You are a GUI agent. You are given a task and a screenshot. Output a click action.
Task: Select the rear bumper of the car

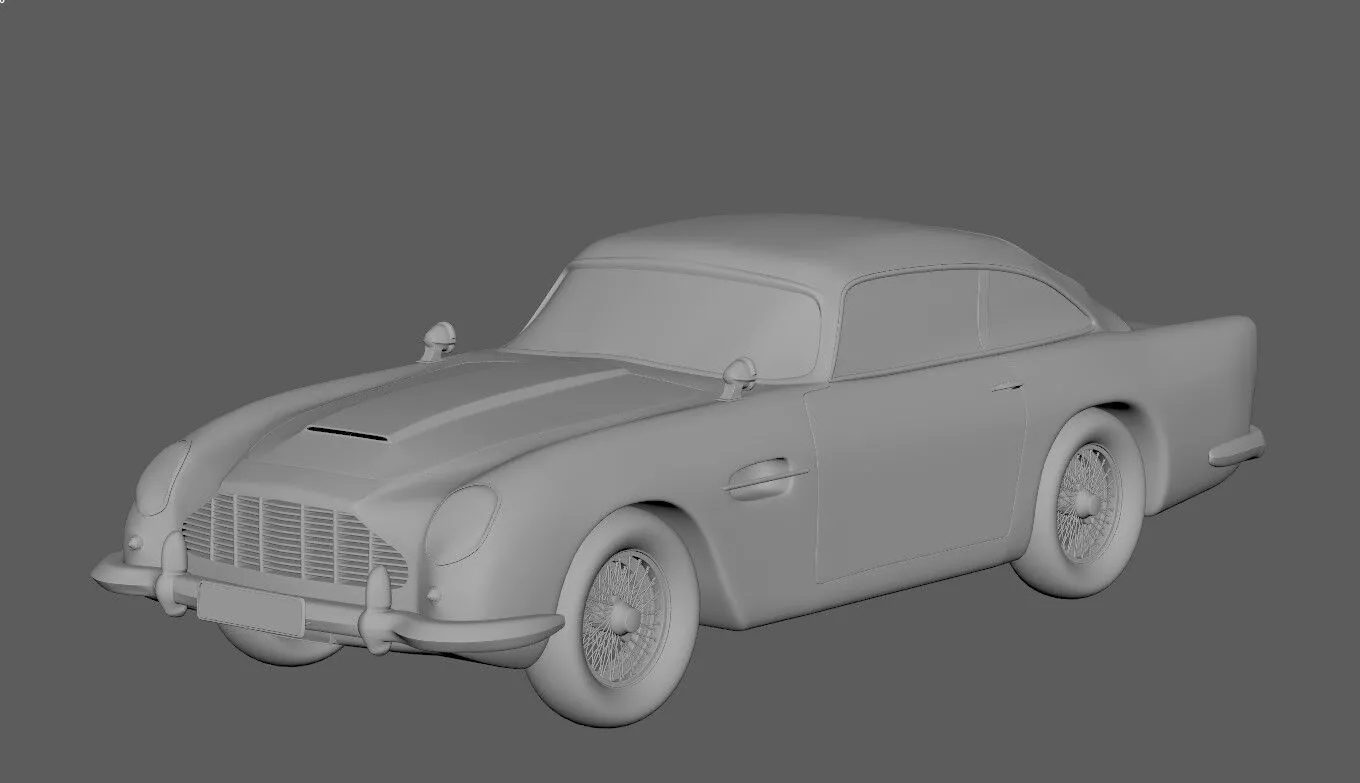[x=1237, y=446]
